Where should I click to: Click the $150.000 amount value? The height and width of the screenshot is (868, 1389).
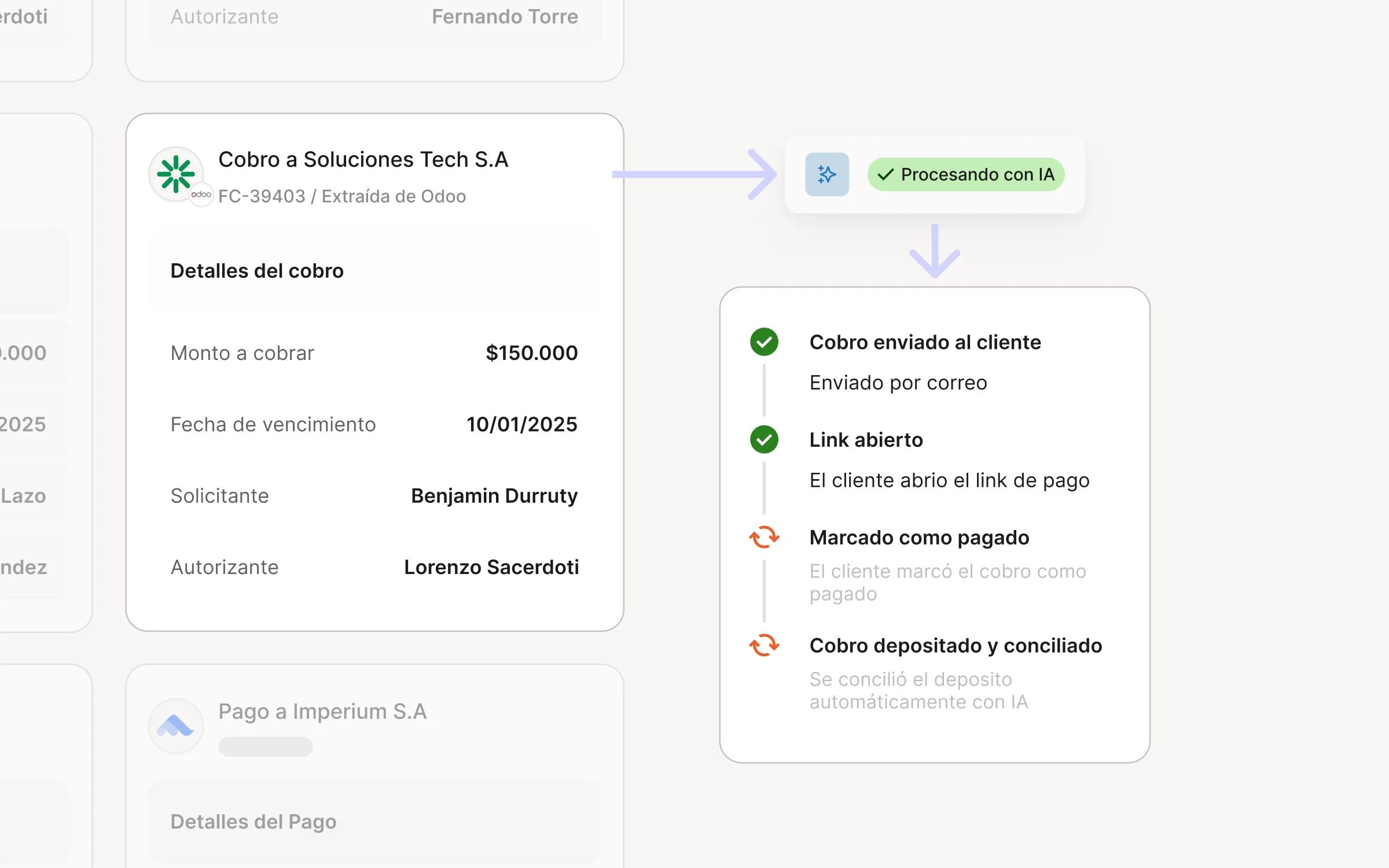pos(531,353)
